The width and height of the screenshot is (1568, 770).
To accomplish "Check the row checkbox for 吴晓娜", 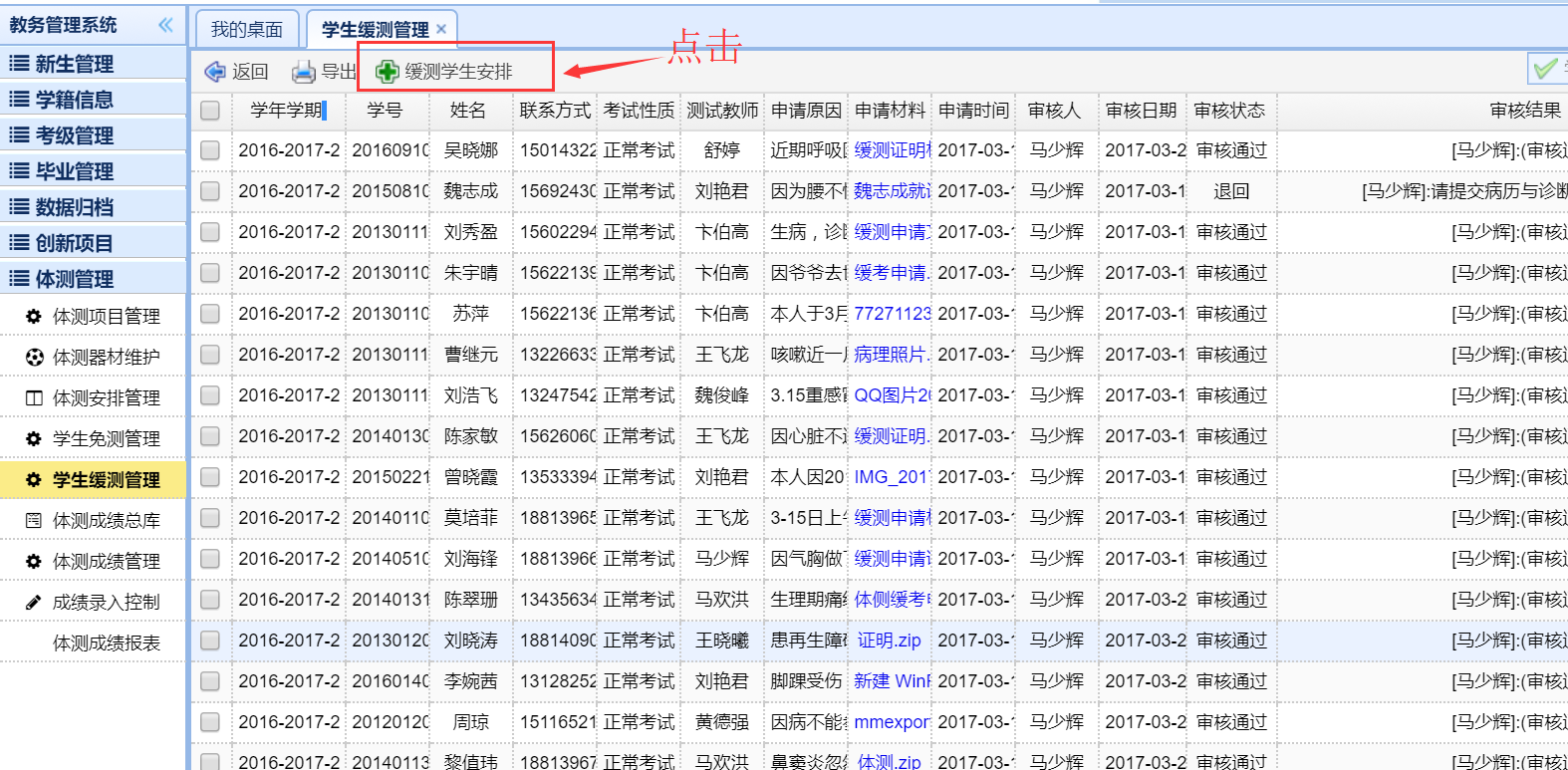I will [x=210, y=150].
